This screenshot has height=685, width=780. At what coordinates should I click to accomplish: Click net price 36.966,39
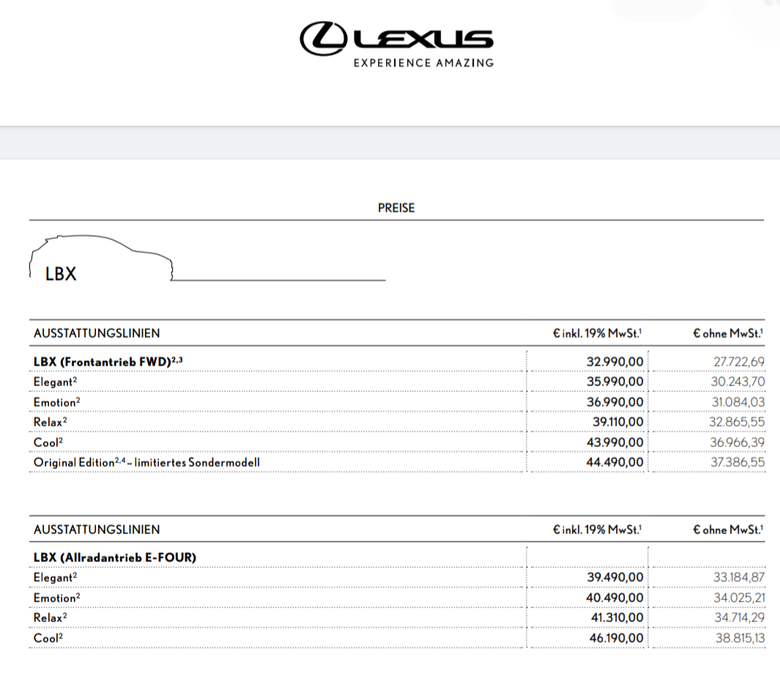(737, 442)
